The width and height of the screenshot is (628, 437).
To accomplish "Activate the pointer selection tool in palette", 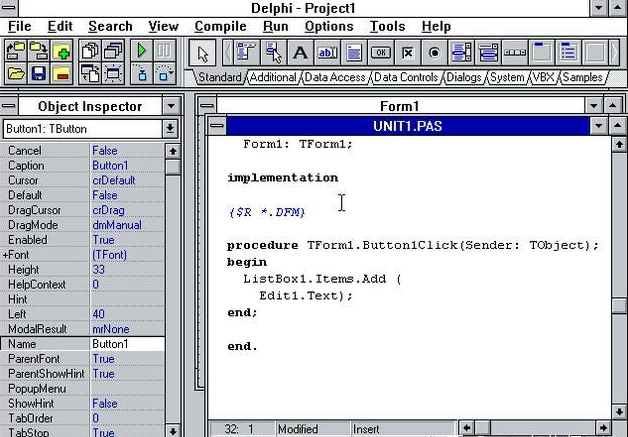I will 202,53.
